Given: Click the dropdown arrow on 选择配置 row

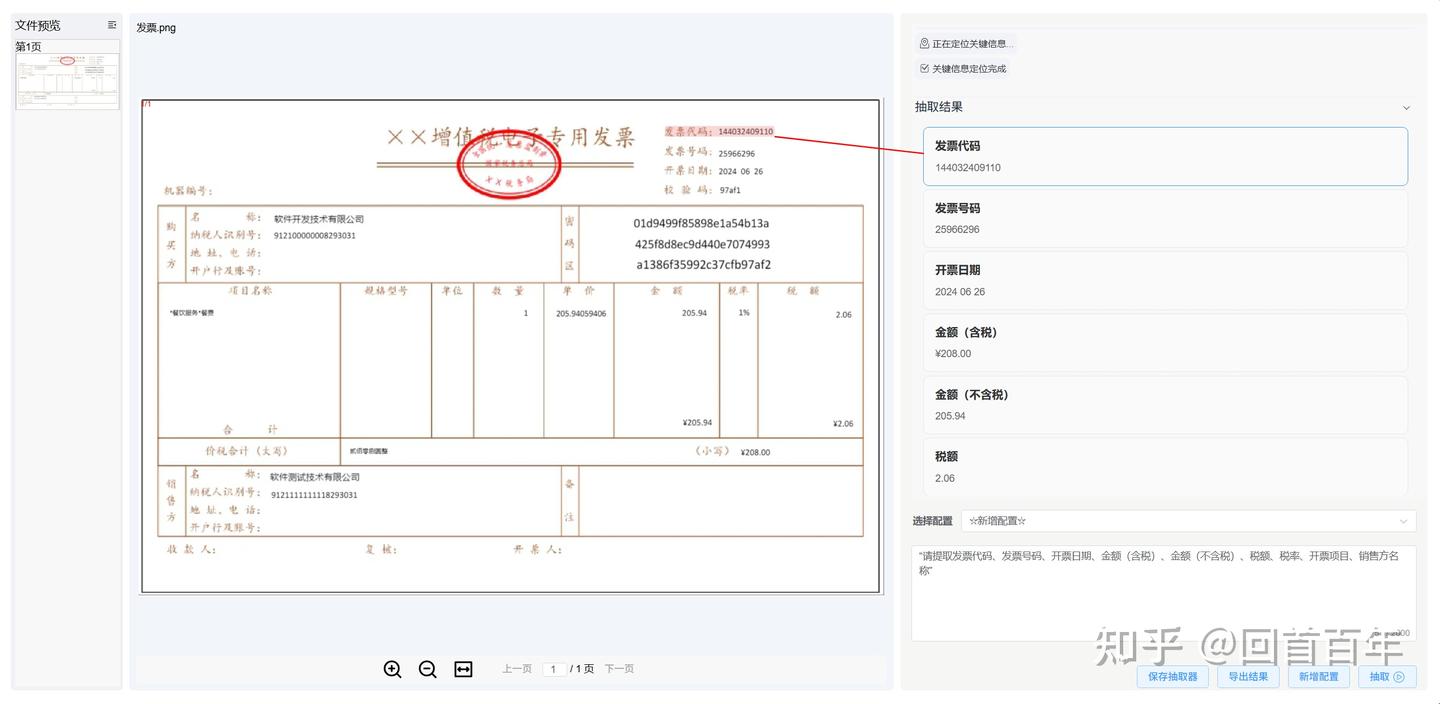Looking at the screenshot, I should pos(1404,520).
